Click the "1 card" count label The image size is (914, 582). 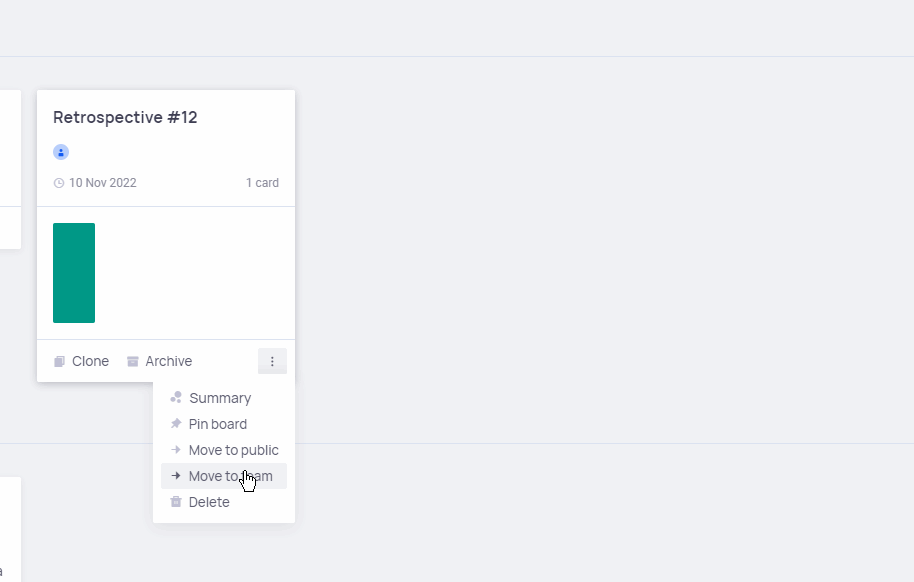tap(262, 183)
